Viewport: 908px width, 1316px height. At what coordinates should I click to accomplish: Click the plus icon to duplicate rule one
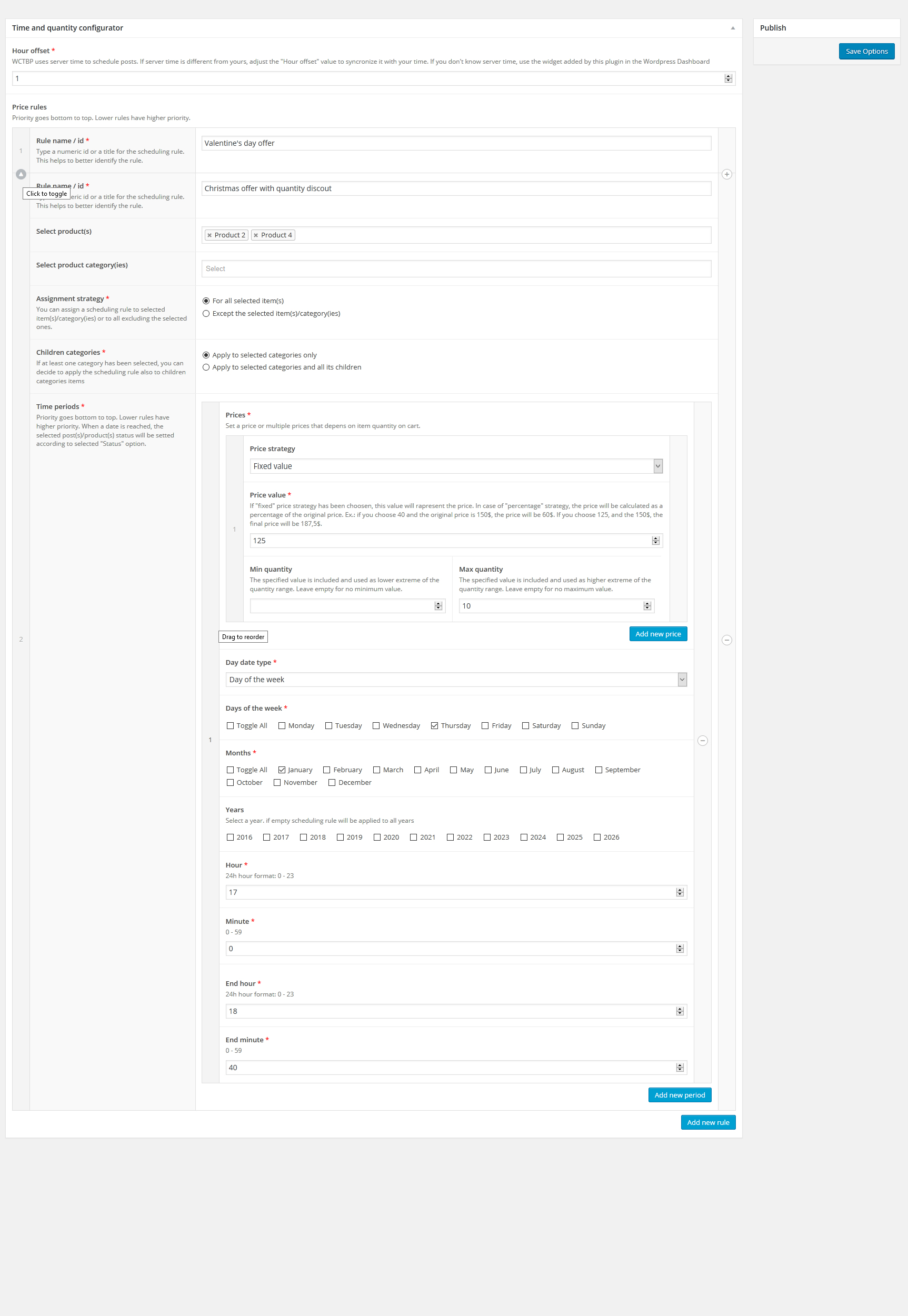coord(727,174)
